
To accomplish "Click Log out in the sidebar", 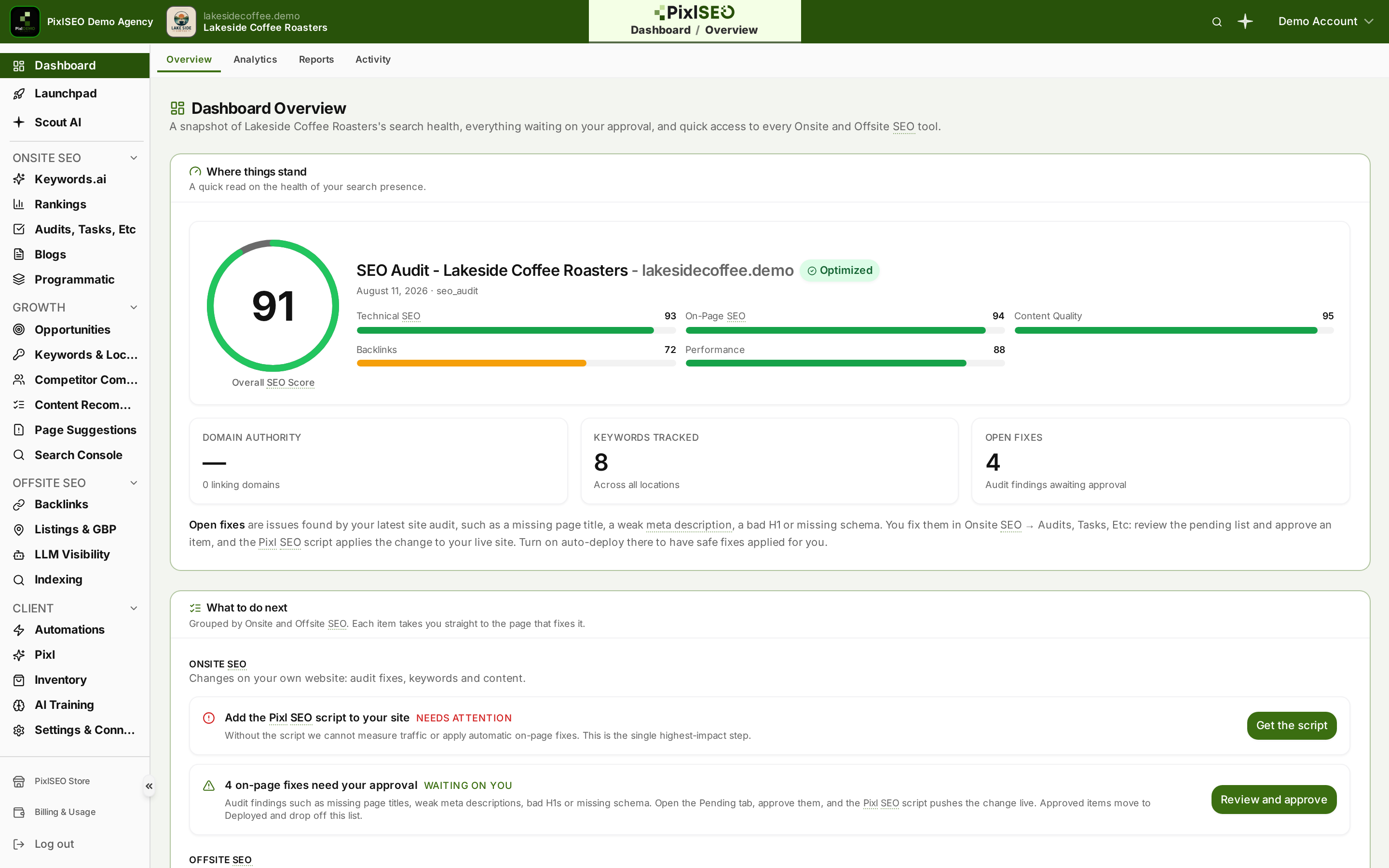I will click(54, 844).
